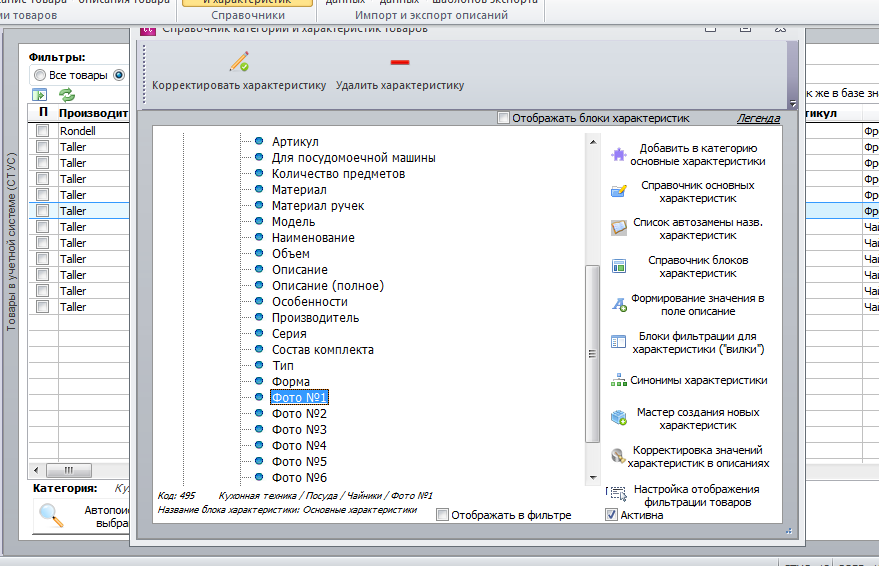879x566 pixels.
Task: Check the first Taller row checkbox
Action: click(x=42, y=147)
